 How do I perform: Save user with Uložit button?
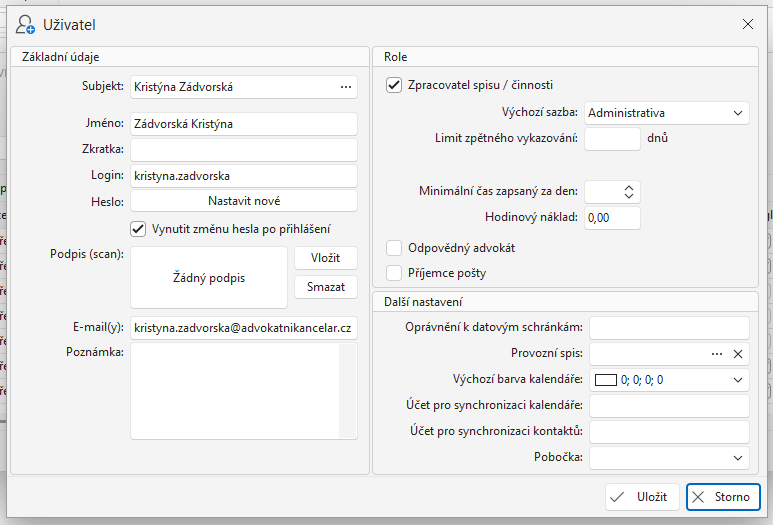pyautogui.click(x=642, y=497)
